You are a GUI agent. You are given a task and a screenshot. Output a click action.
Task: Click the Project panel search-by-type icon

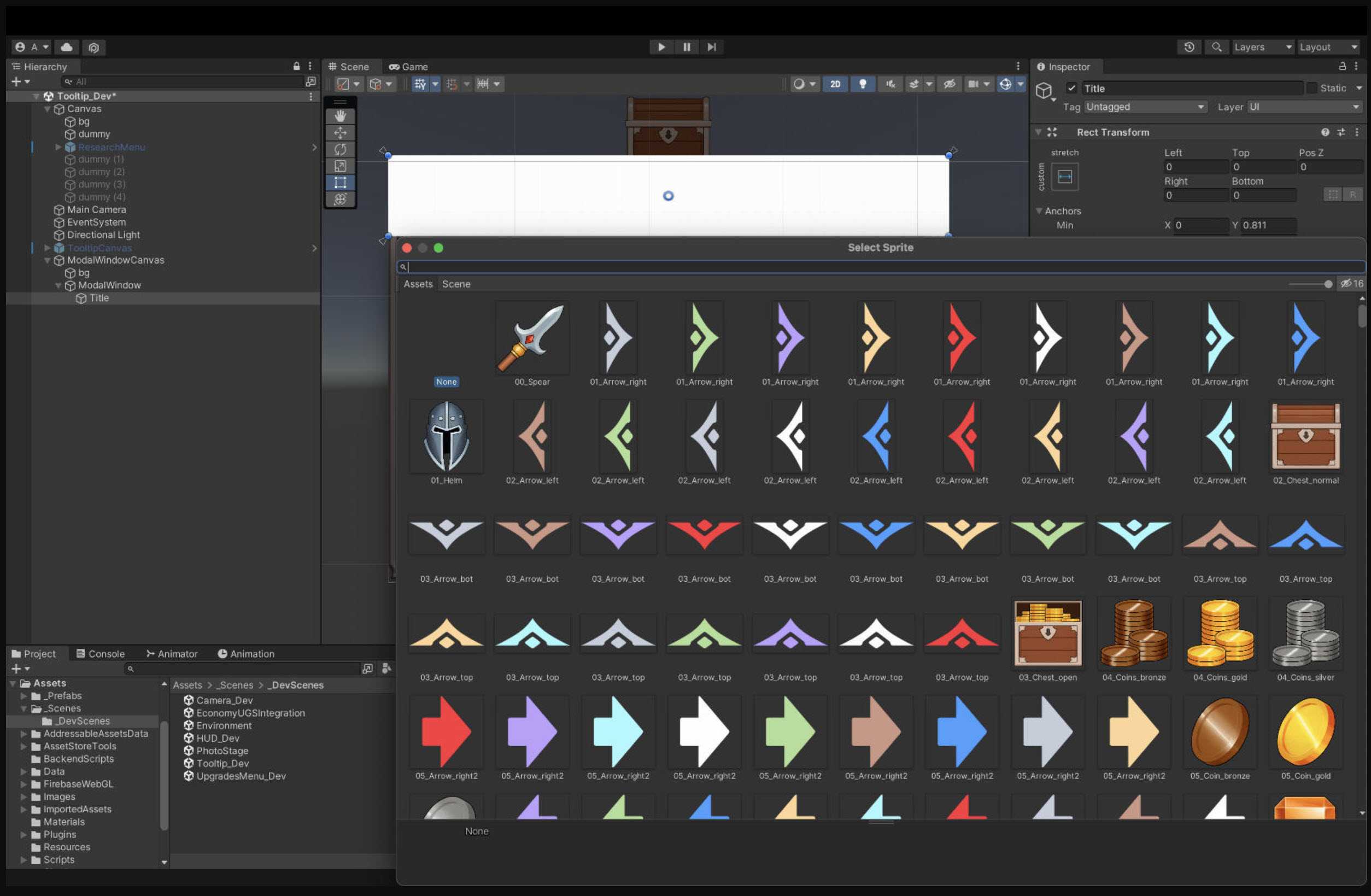click(x=367, y=669)
